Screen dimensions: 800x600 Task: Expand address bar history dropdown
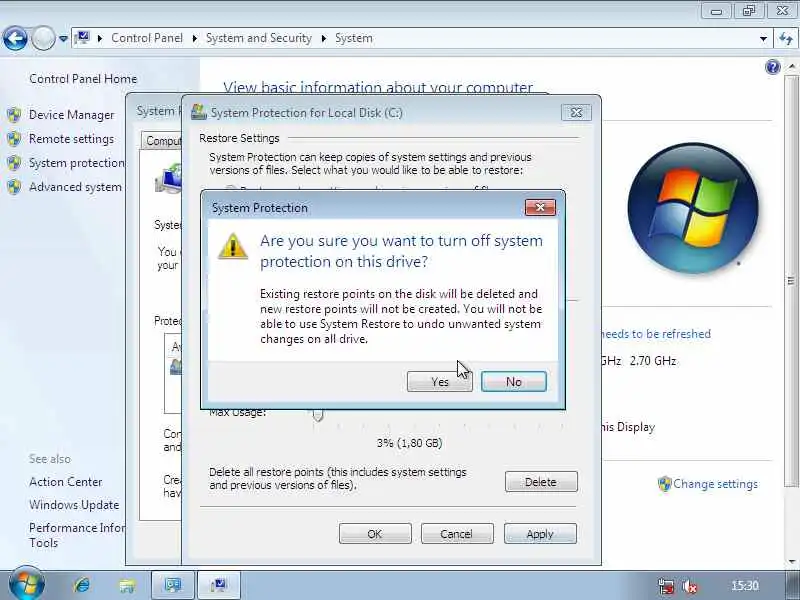click(x=763, y=38)
